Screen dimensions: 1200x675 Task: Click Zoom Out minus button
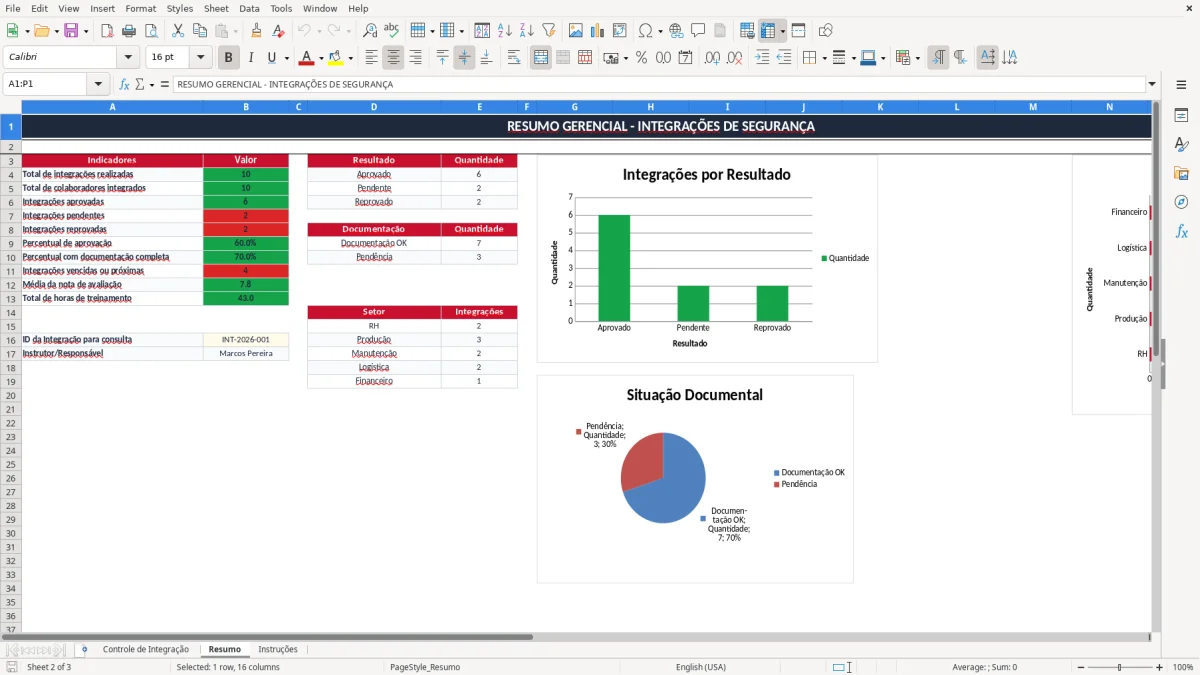pos(1079,667)
